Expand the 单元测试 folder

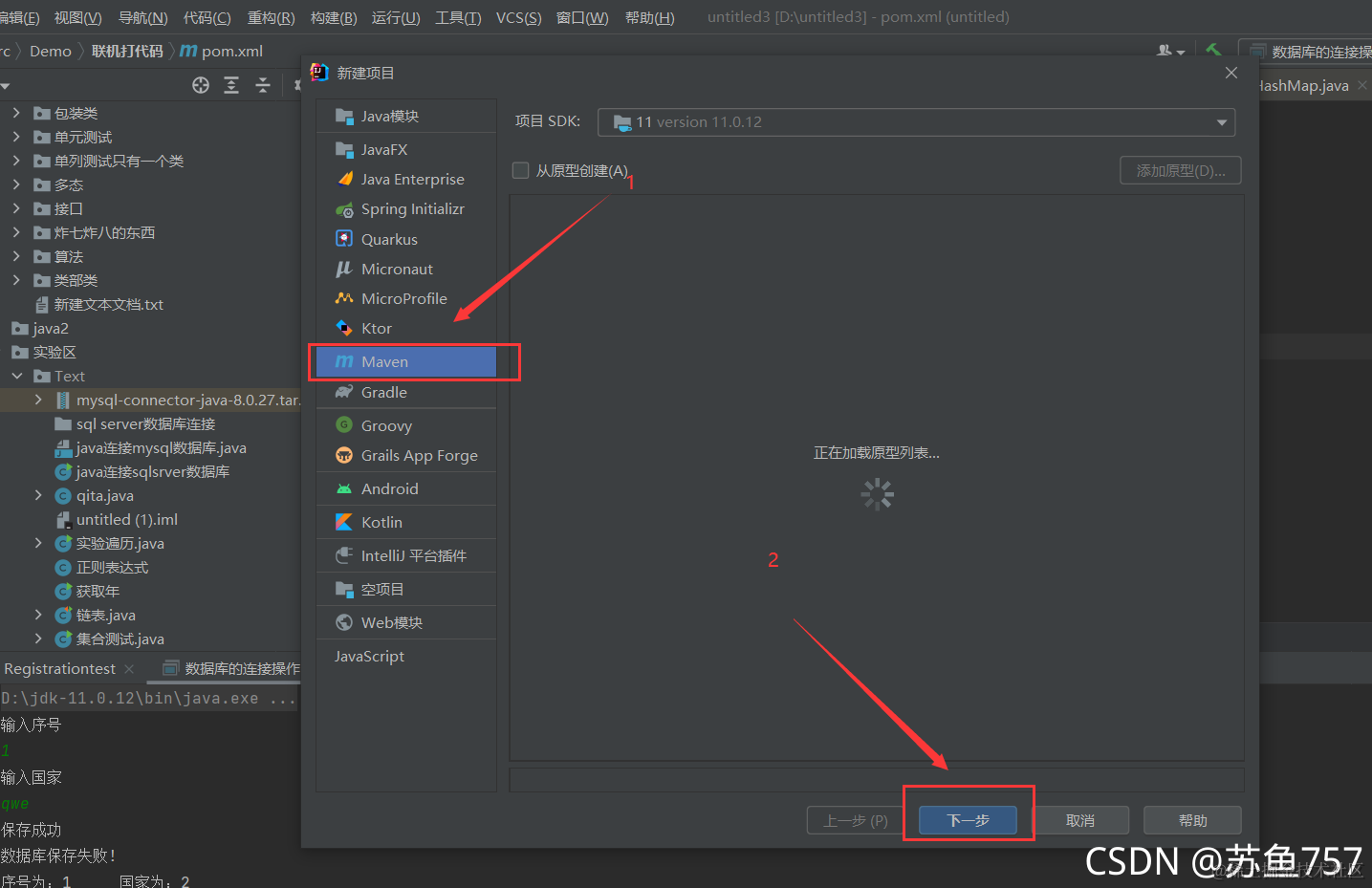[x=16, y=137]
